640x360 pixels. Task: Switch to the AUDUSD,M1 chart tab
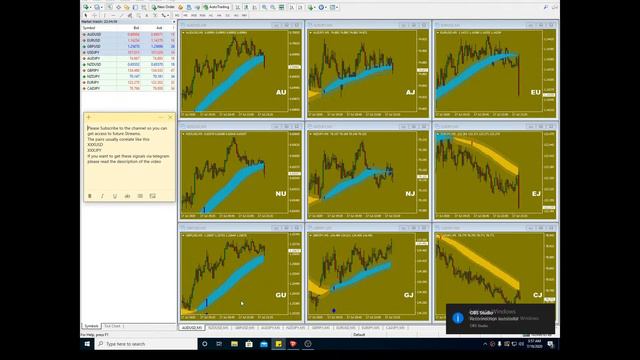click(192, 328)
